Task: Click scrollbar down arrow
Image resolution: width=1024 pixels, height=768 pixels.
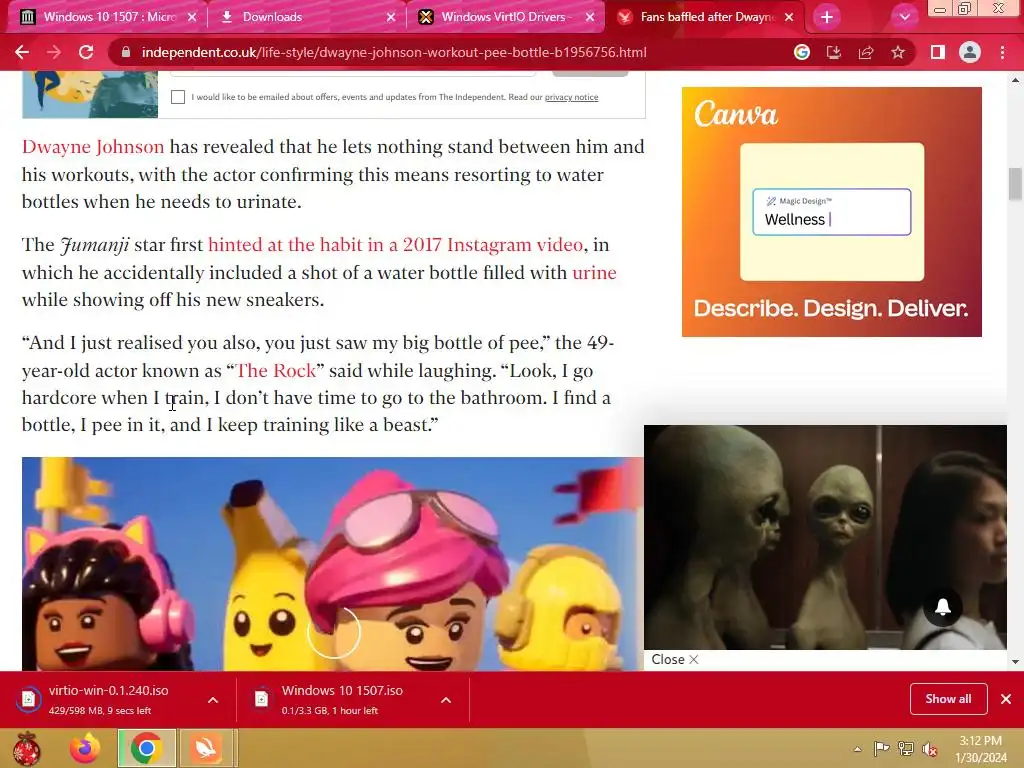Action: point(1015,662)
